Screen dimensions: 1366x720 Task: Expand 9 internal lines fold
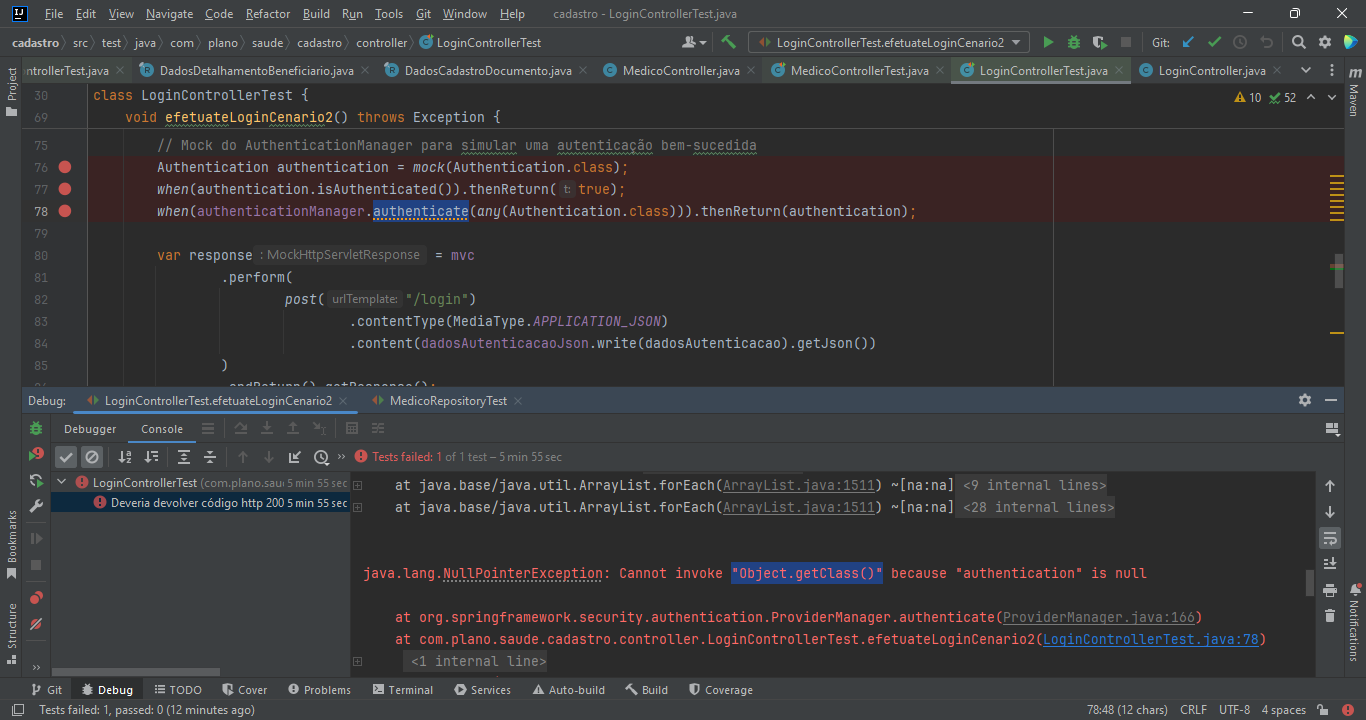pyautogui.click(x=1034, y=485)
